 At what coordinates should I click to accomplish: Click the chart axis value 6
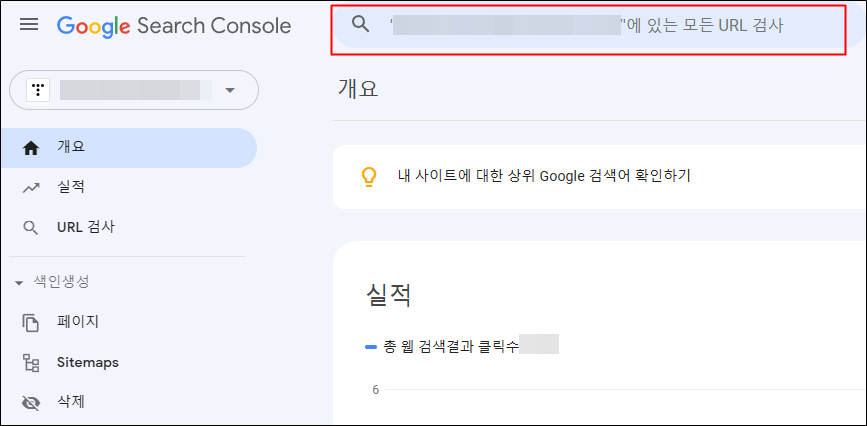(375, 389)
